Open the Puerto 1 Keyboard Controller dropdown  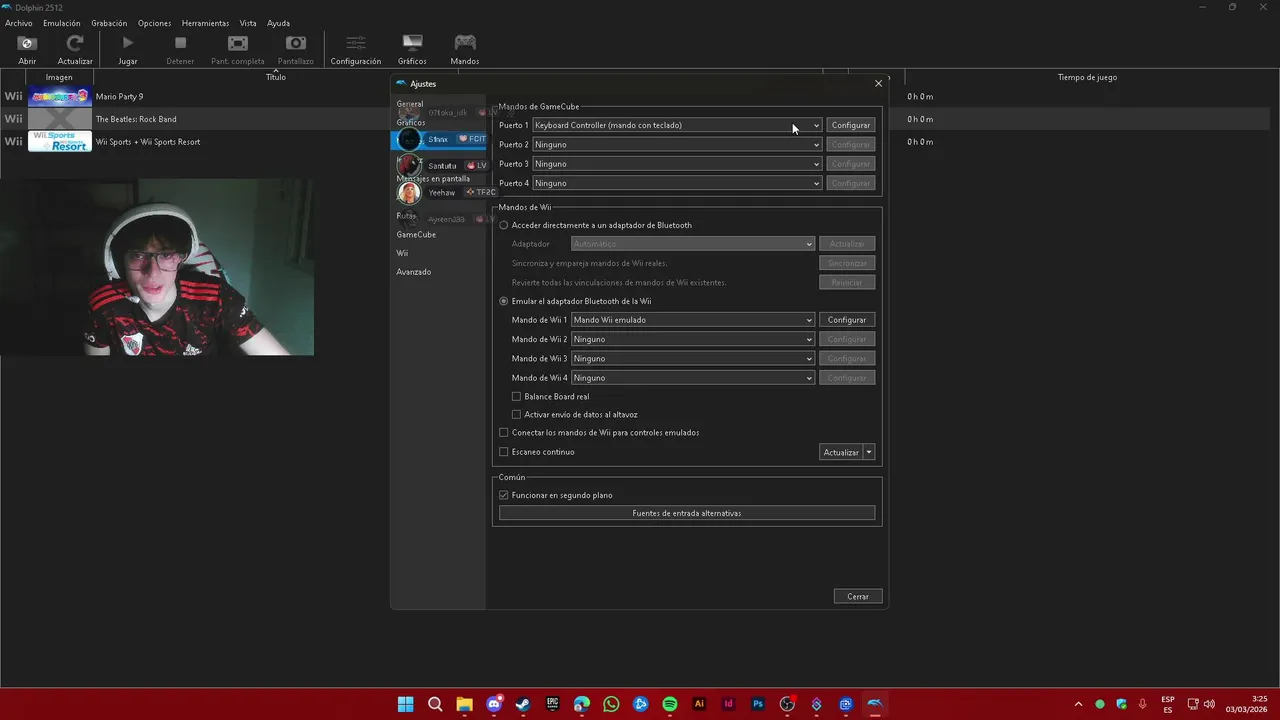(677, 125)
